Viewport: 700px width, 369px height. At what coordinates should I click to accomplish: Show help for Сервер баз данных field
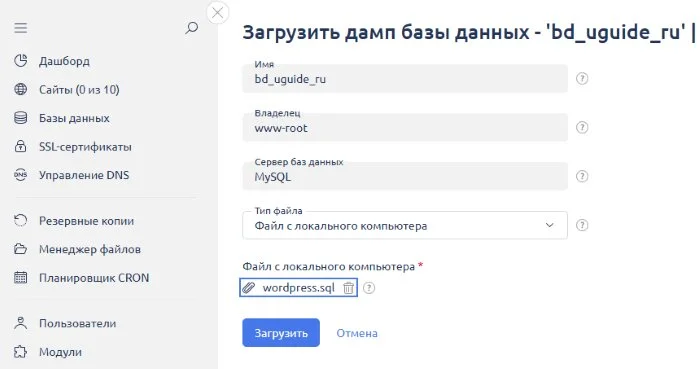click(582, 176)
